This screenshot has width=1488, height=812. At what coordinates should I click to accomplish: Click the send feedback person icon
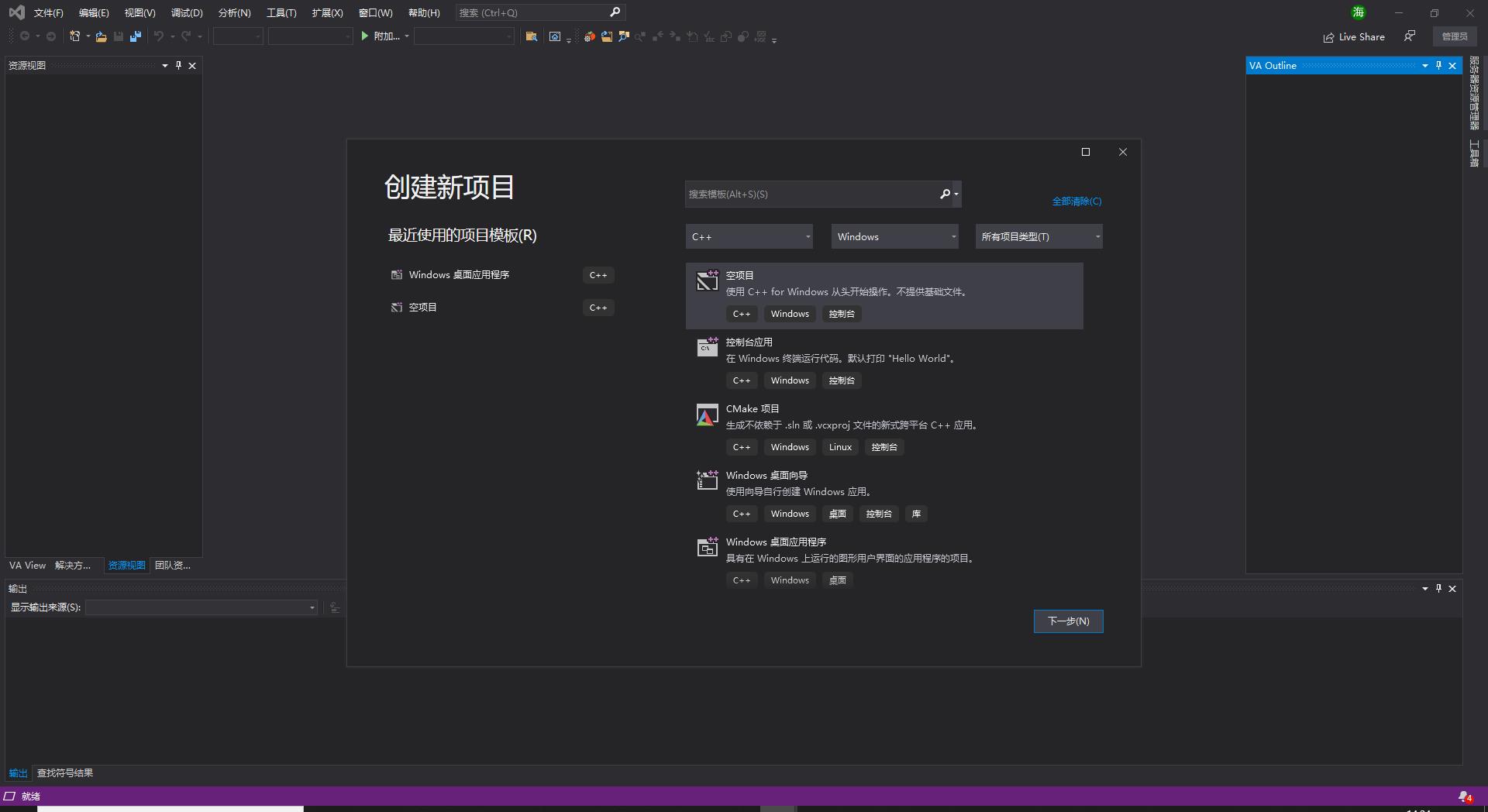(x=1410, y=36)
